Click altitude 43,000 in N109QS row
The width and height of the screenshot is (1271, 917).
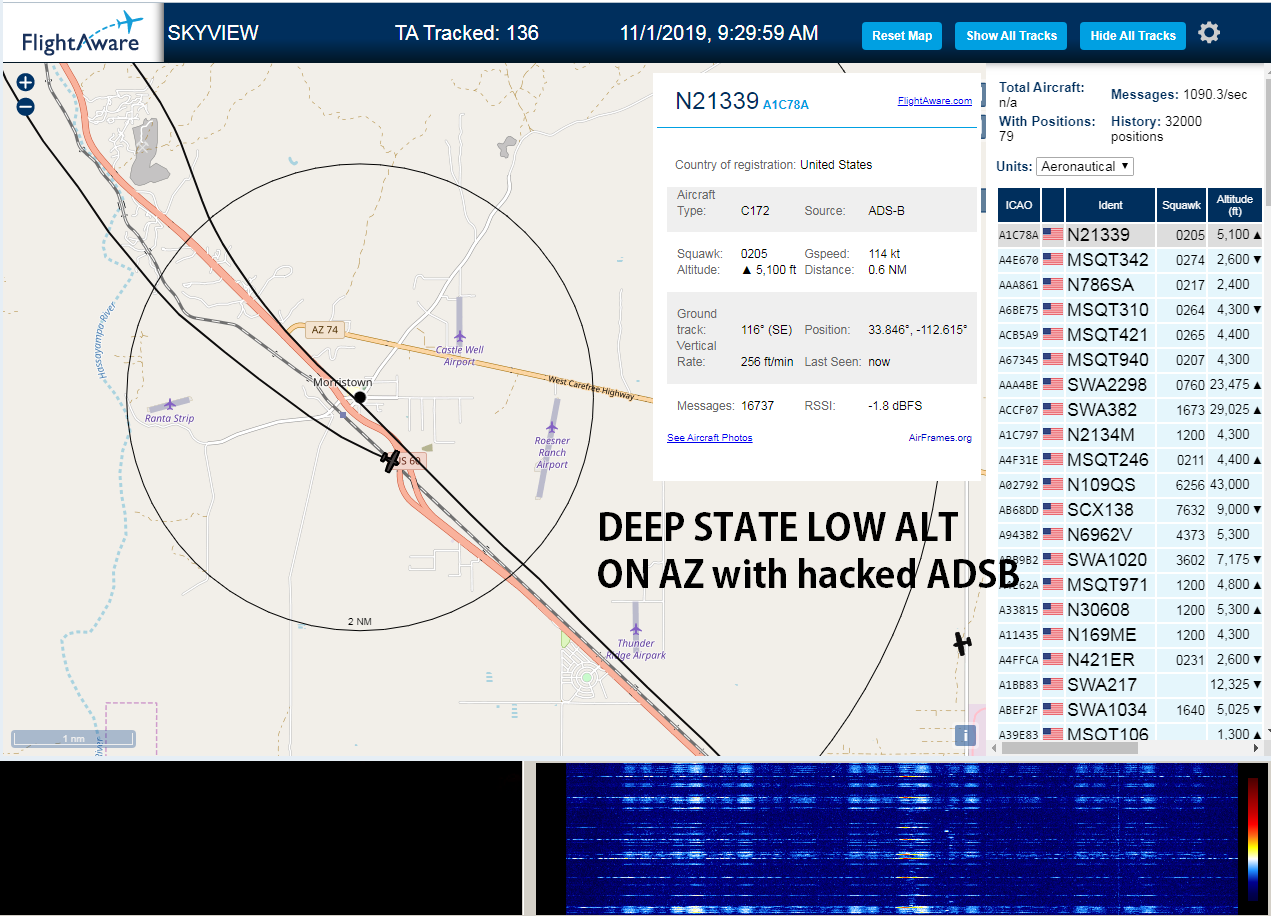tap(1229, 485)
